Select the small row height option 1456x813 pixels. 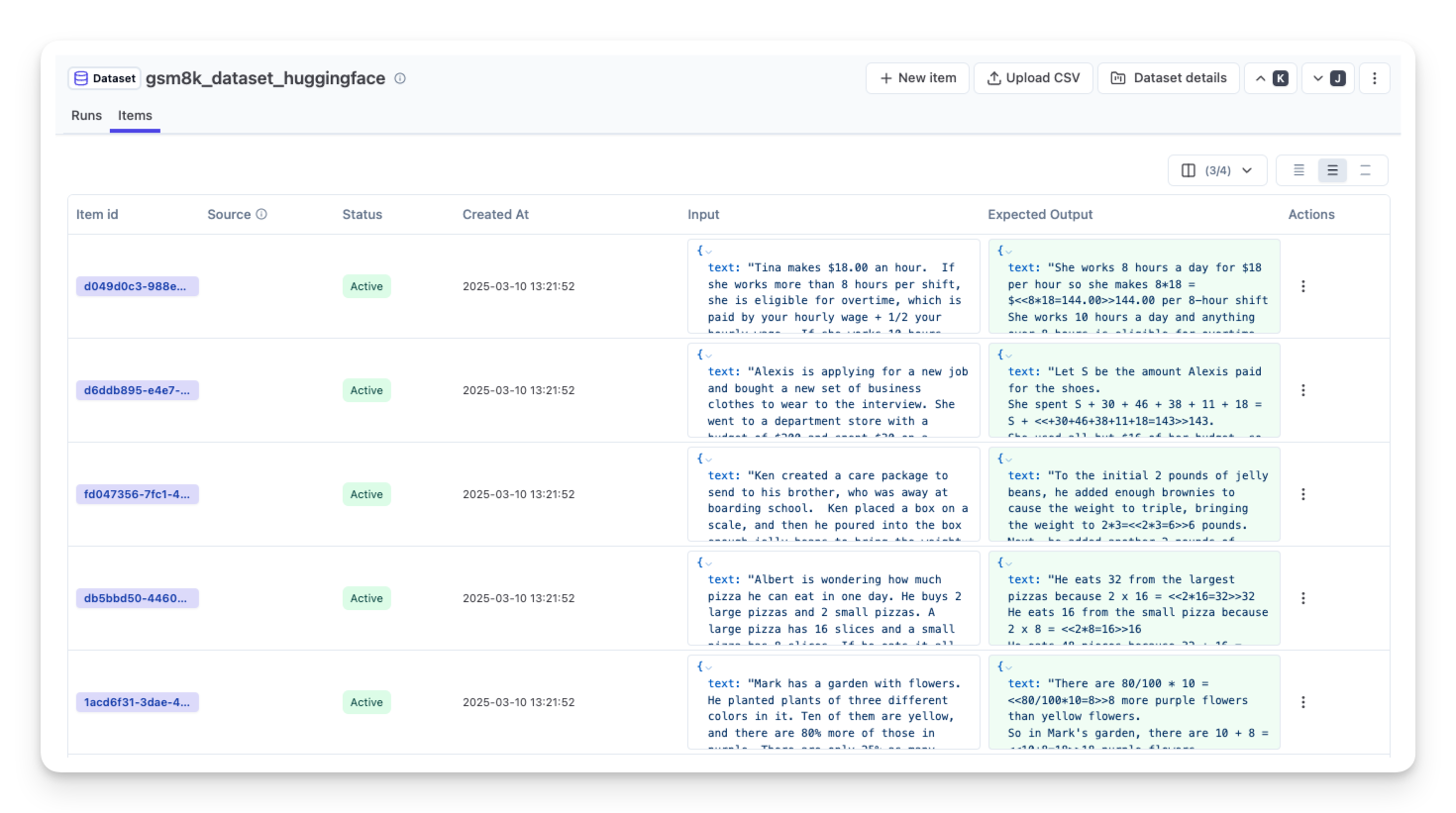pos(1299,170)
